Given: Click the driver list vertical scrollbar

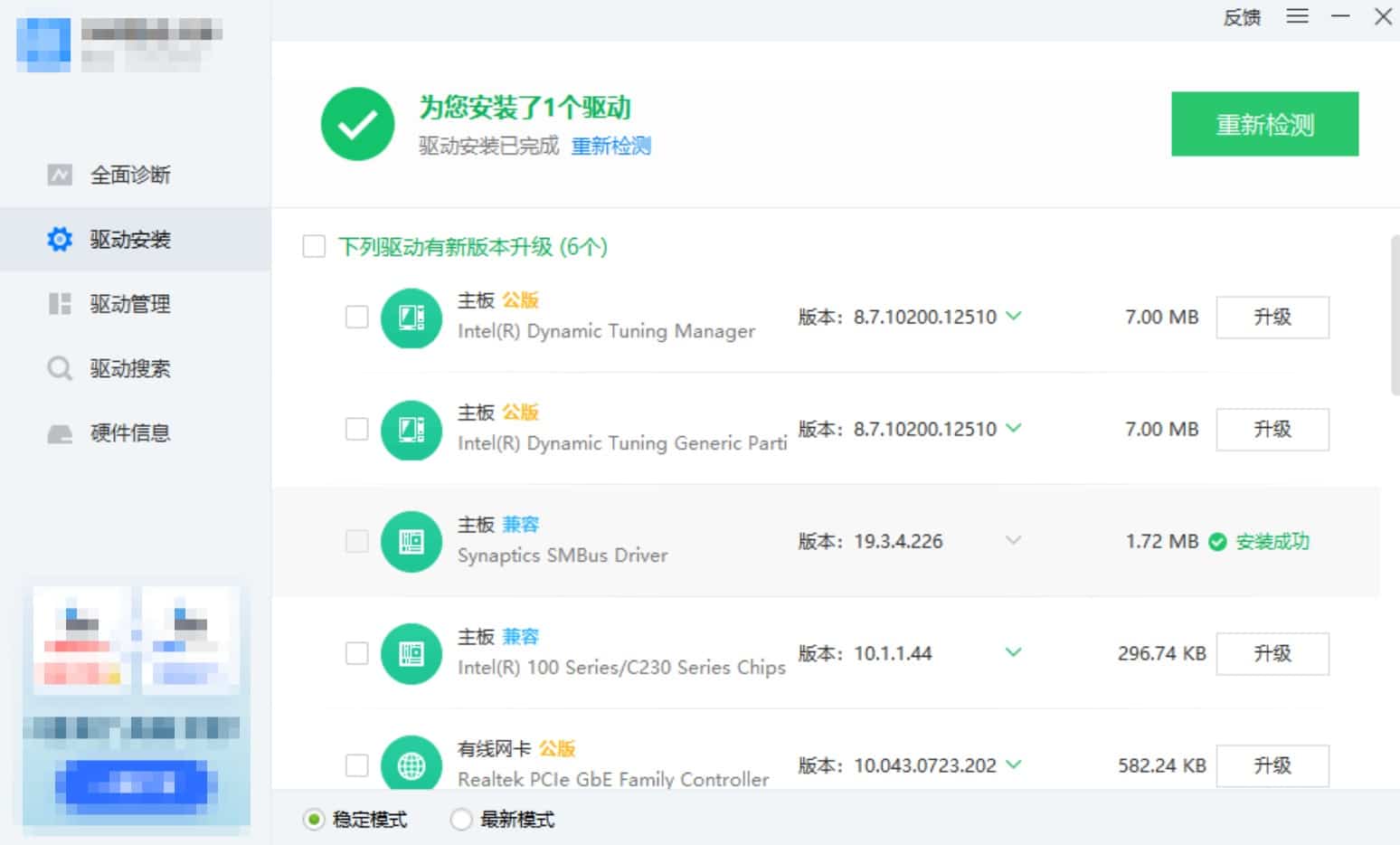Looking at the screenshot, I should point(1394,315).
